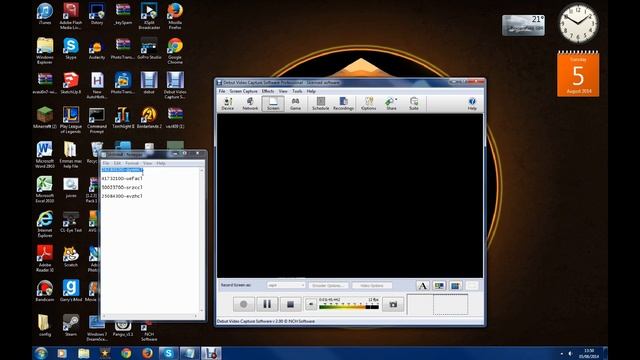Stop the recording with the square button
The width and height of the screenshot is (640, 360).
[x=290, y=304]
